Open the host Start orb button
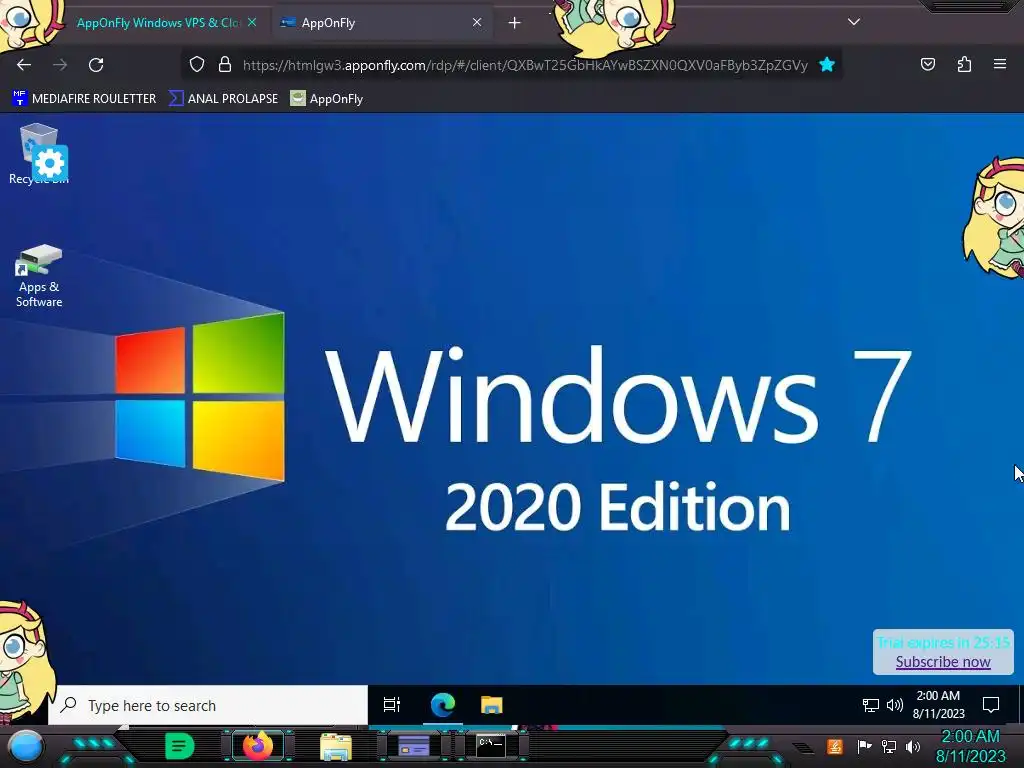The width and height of the screenshot is (1024, 768). (25, 746)
